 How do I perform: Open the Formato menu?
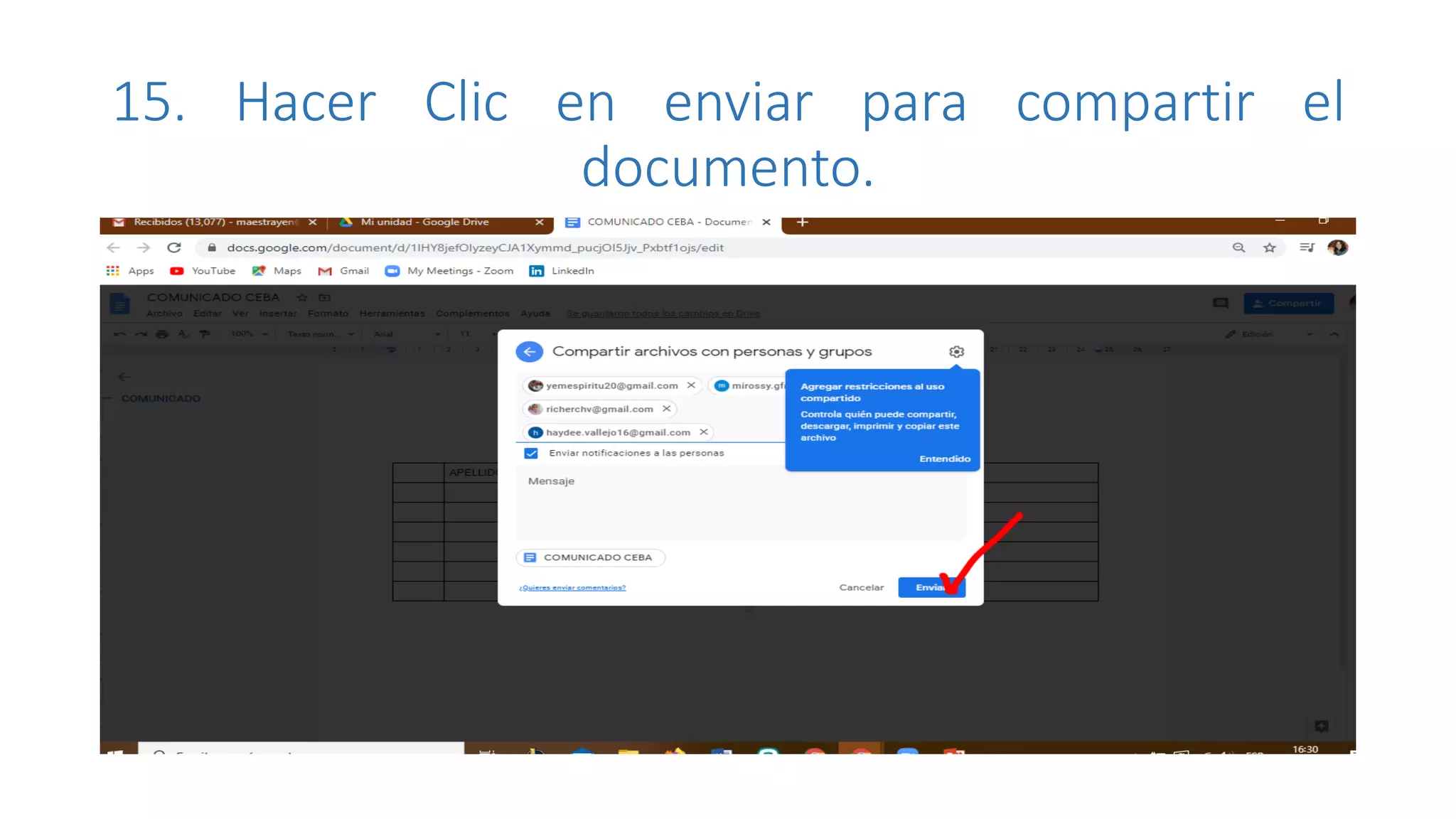click(x=328, y=314)
